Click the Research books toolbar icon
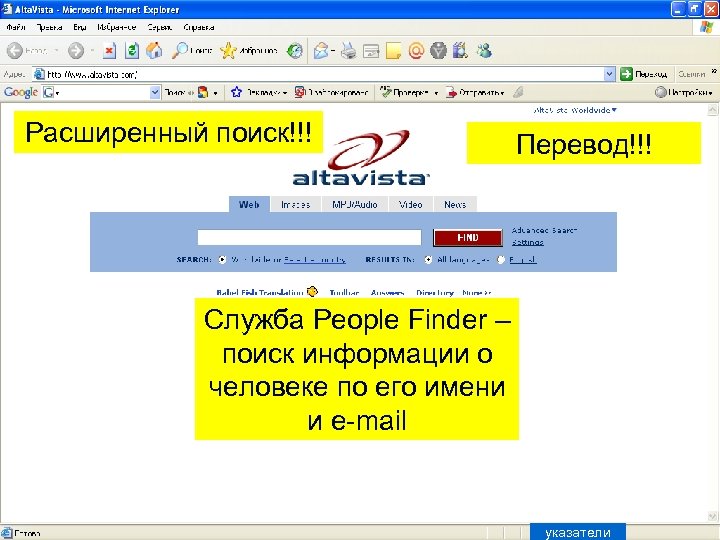720x540 pixels. click(460, 51)
